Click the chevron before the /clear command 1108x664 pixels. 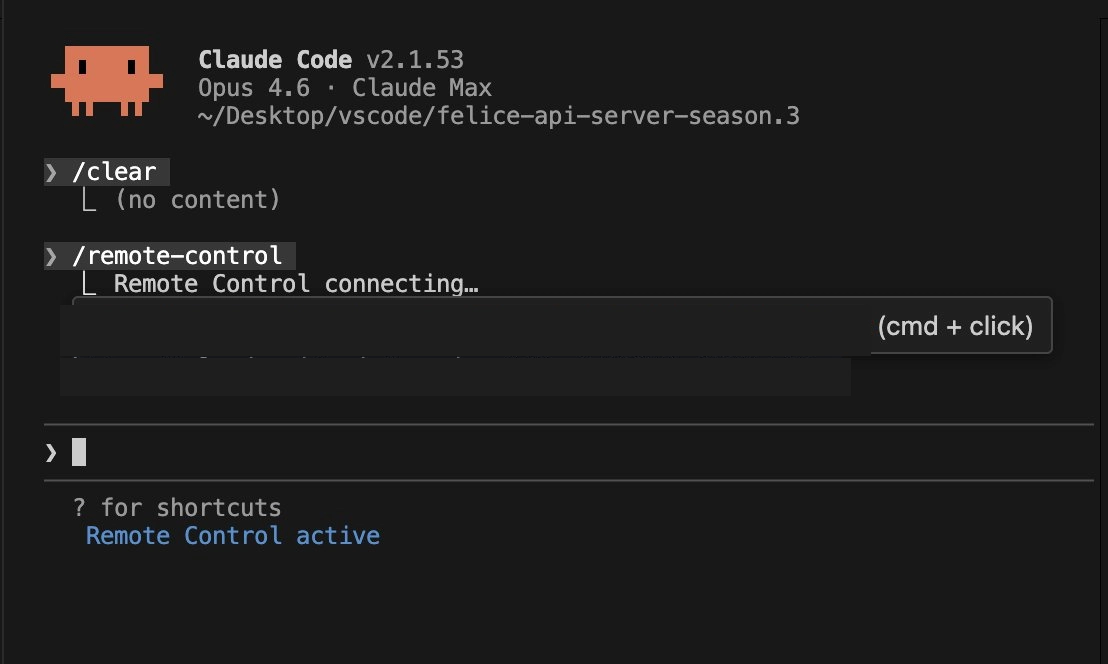[x=51, y=172]
